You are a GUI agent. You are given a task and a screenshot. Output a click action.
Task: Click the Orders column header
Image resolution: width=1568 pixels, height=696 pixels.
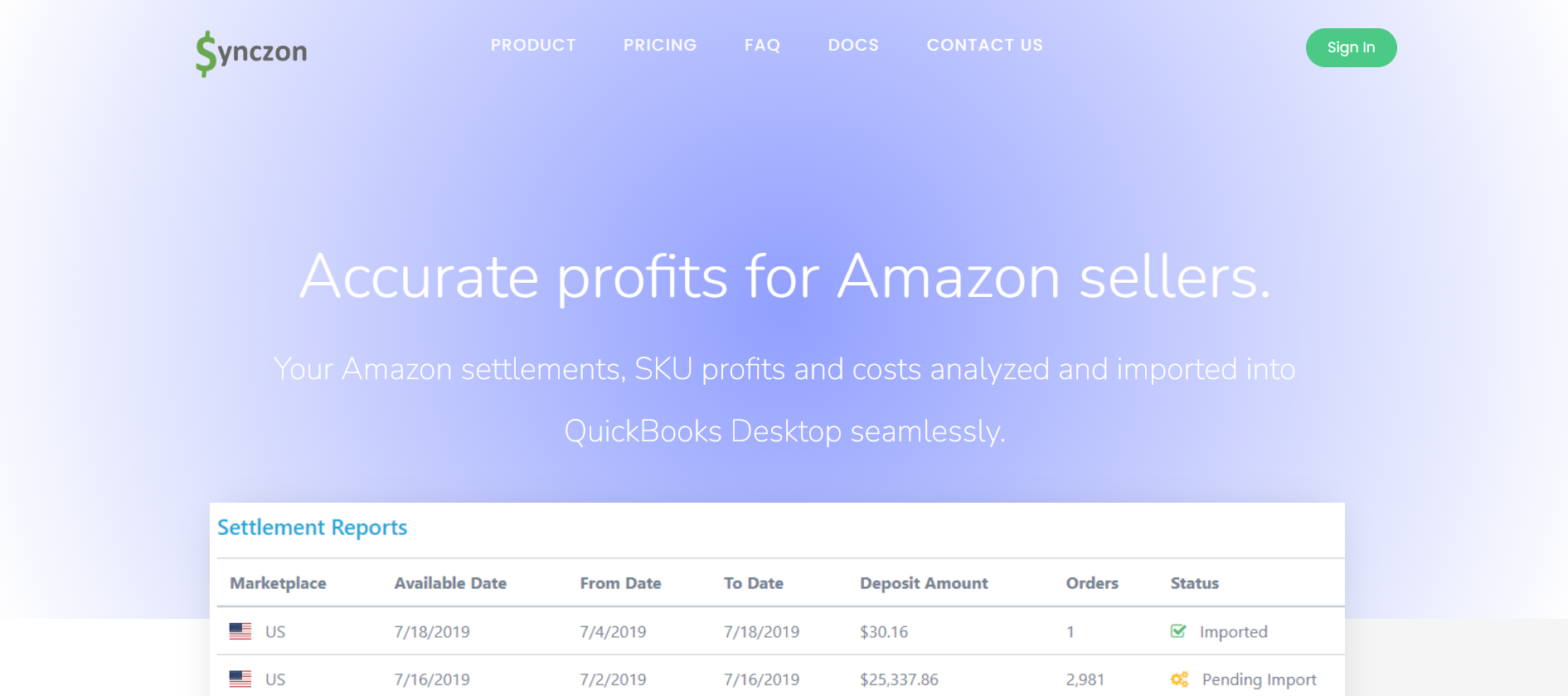tap(1092, 583)
